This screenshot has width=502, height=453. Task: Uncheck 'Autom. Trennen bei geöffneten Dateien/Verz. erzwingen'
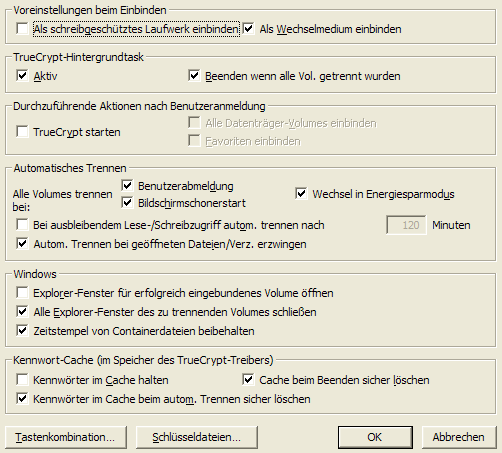tap(22, 244)
